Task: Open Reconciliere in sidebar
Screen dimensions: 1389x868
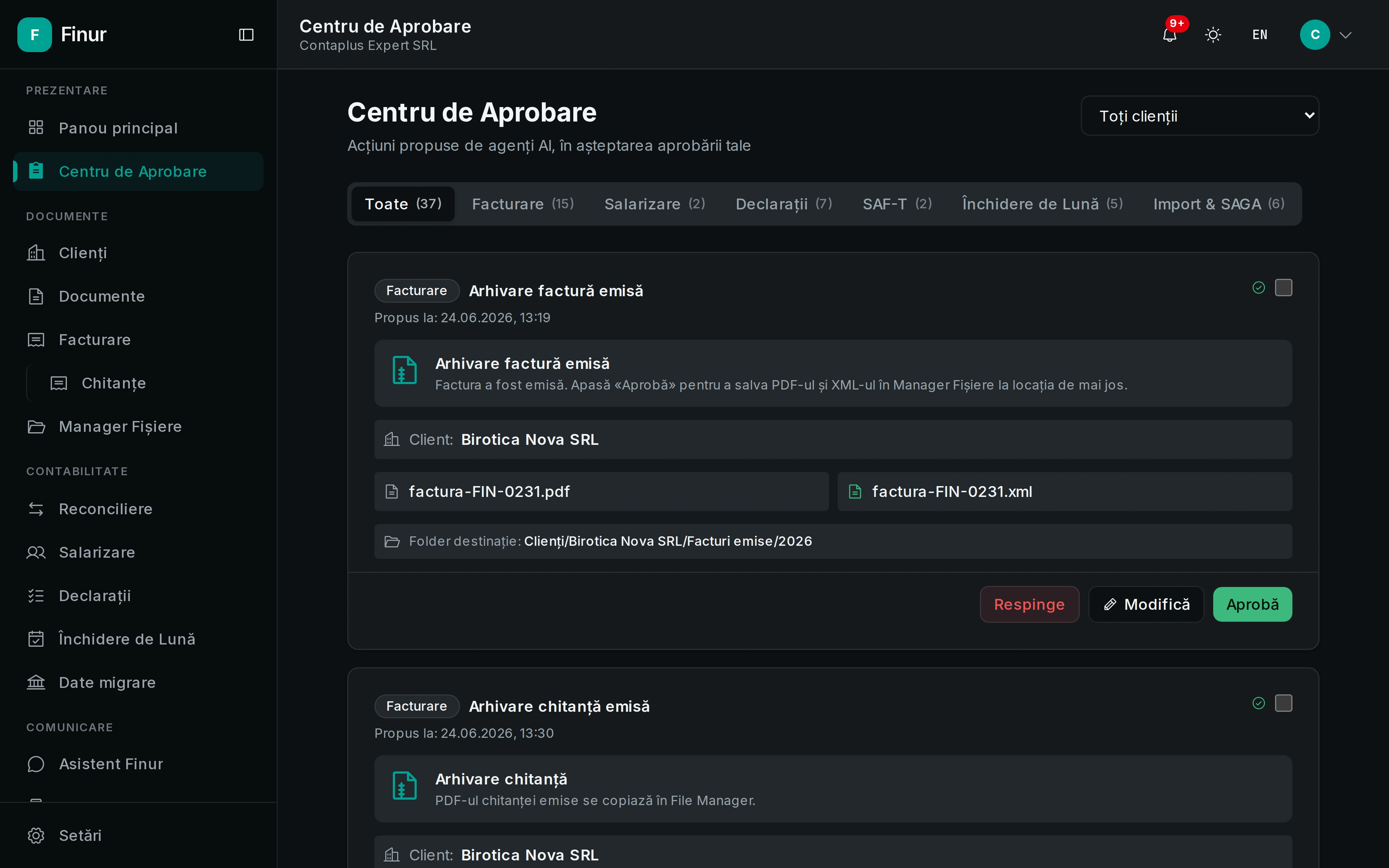Action: click(138, 509)
